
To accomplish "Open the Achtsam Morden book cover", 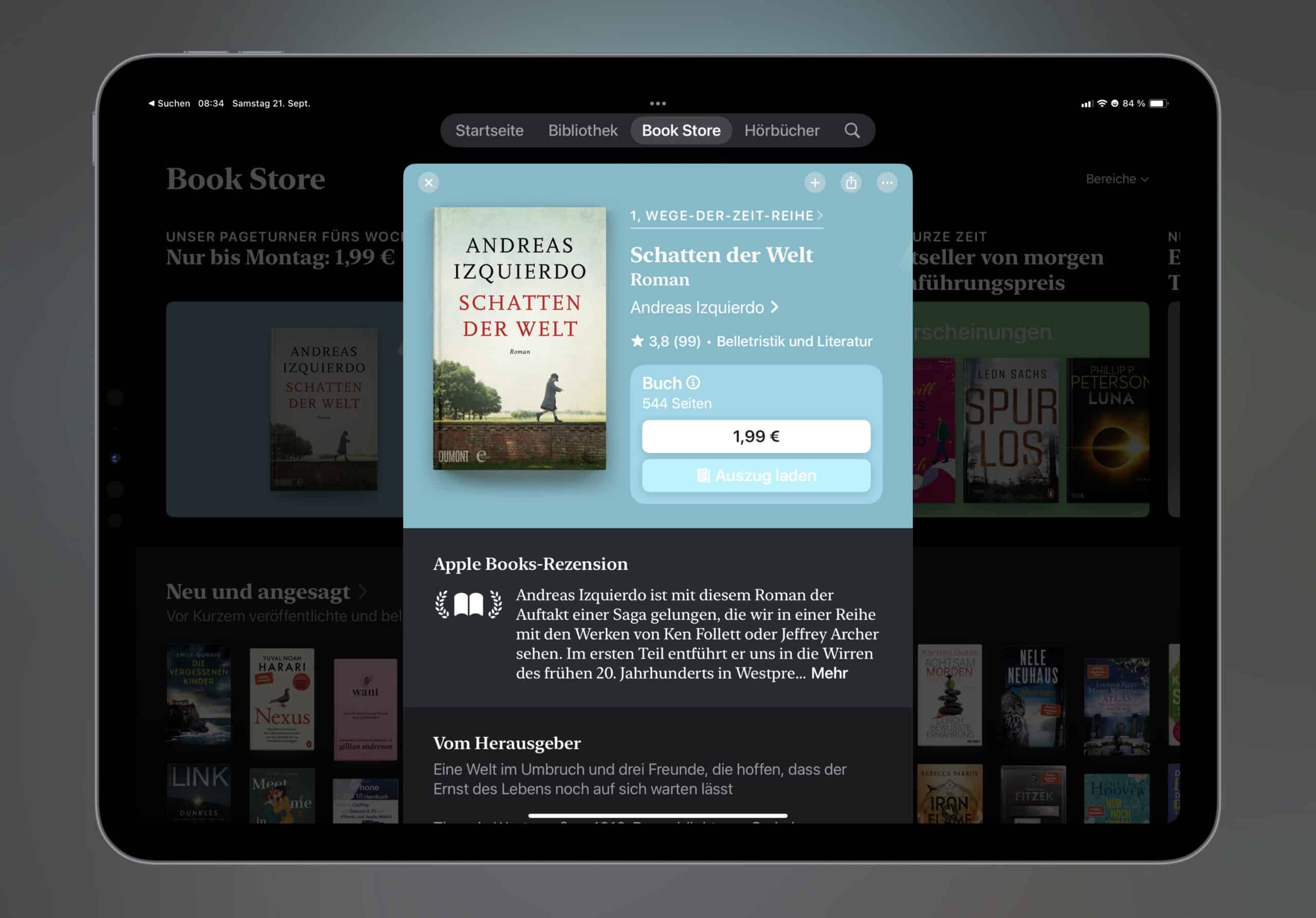I will [949, 695].
